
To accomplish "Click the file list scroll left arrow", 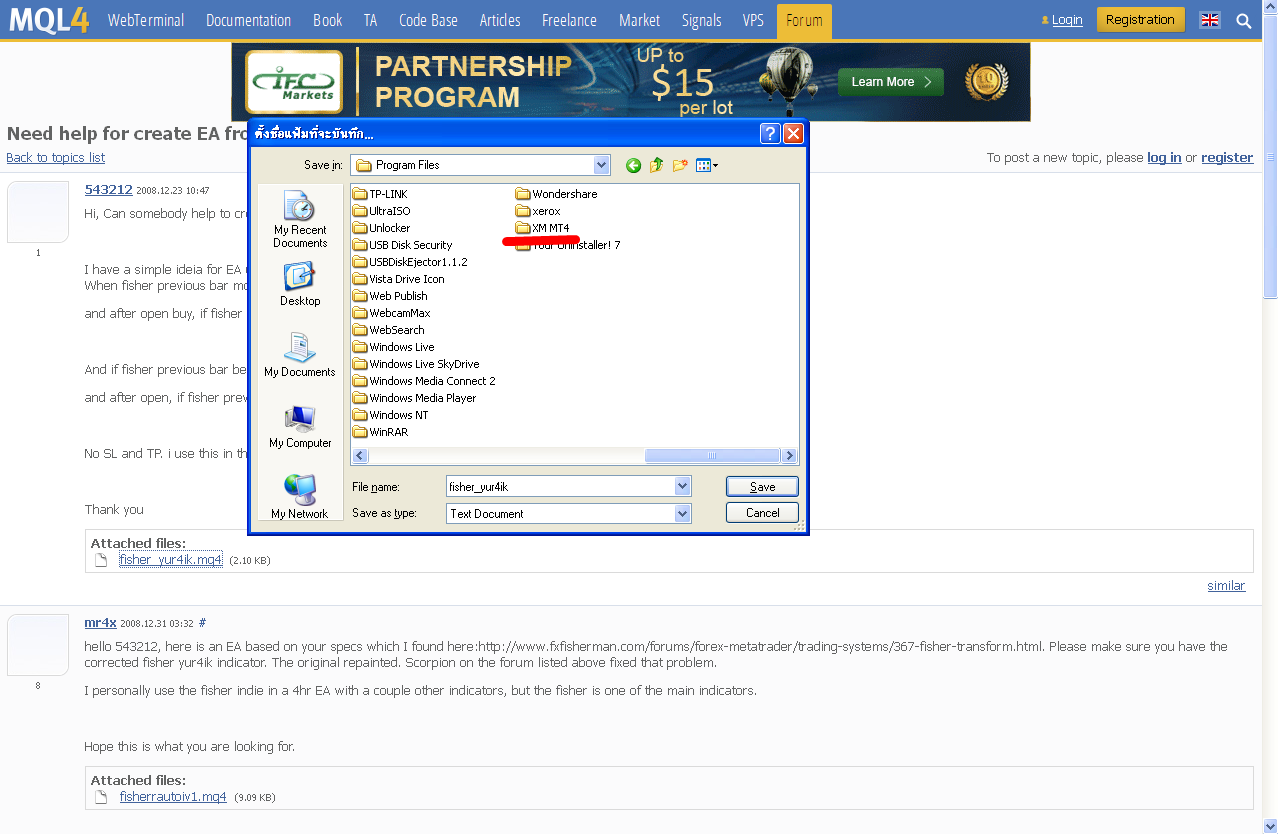I will (360, 456).
